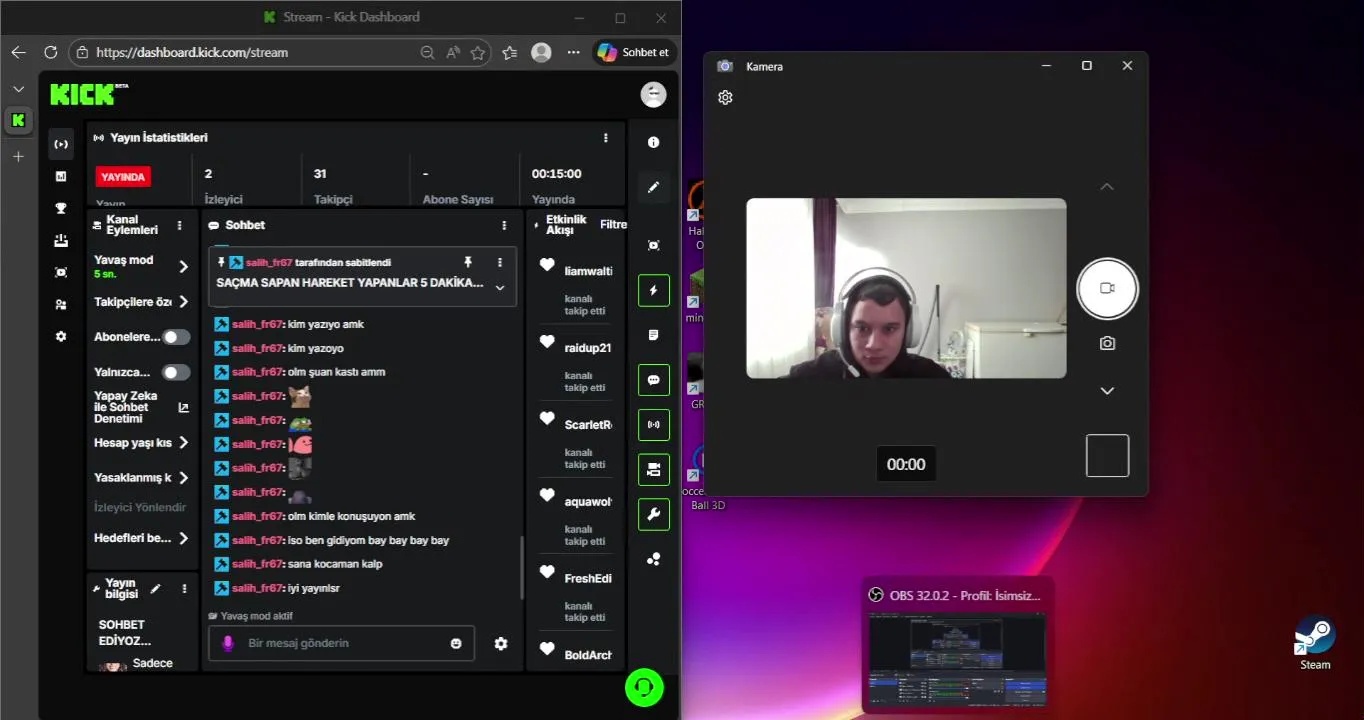The width and height of the screenshot is (1364, 720).
Task: Toggle the Abonelere switch
Action: click(x=176, y=337)
